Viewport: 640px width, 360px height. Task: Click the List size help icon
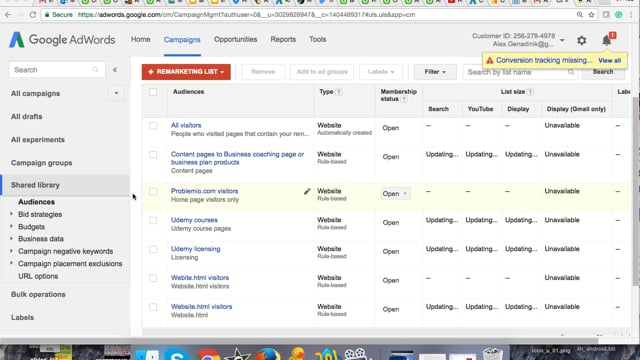tap(530, 92)
